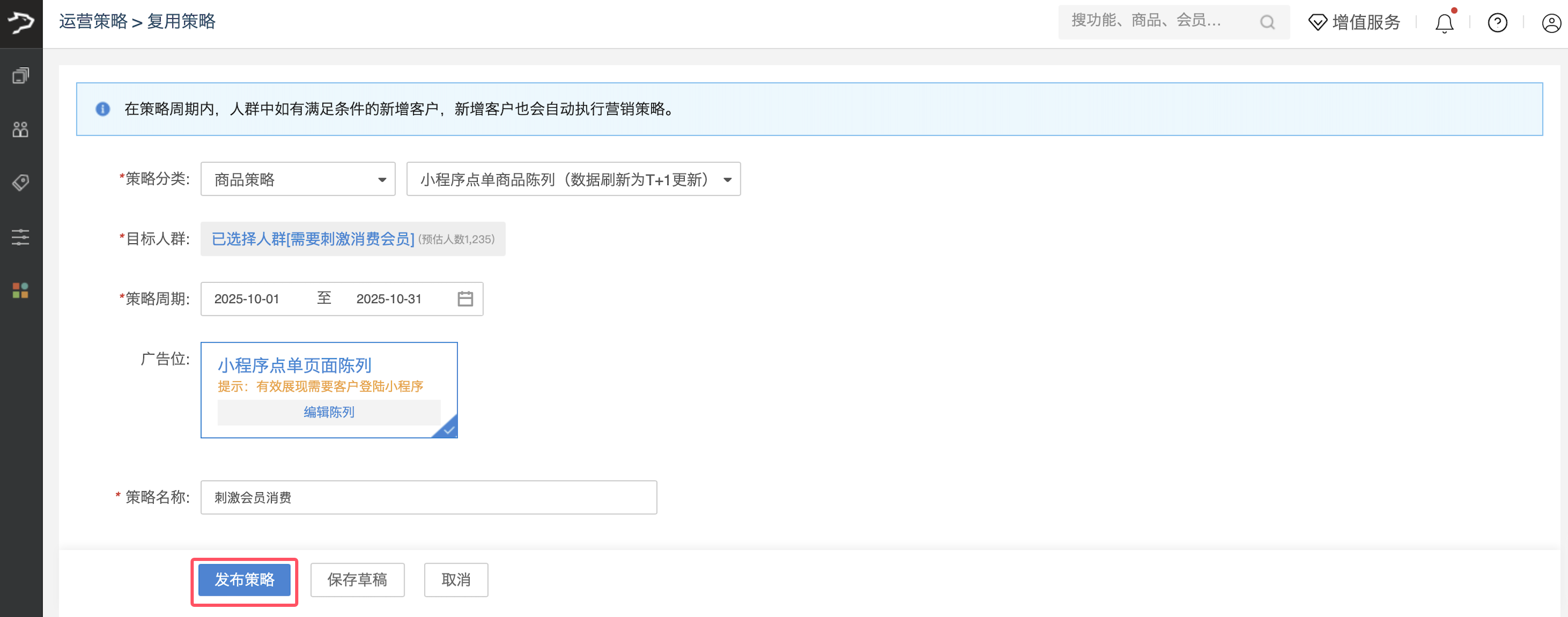Open the colored grid apps sidebar icon
Screen dimensions: 1568x617
pos(21,290)
